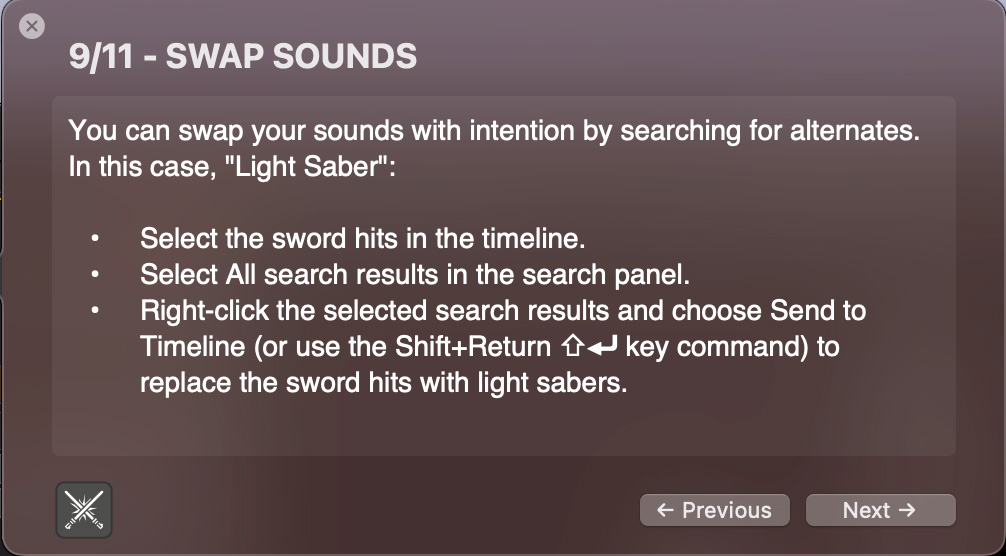The image size is (1006, 556).
Task: Click the first bullet point marker
Action: pos(95,239)
